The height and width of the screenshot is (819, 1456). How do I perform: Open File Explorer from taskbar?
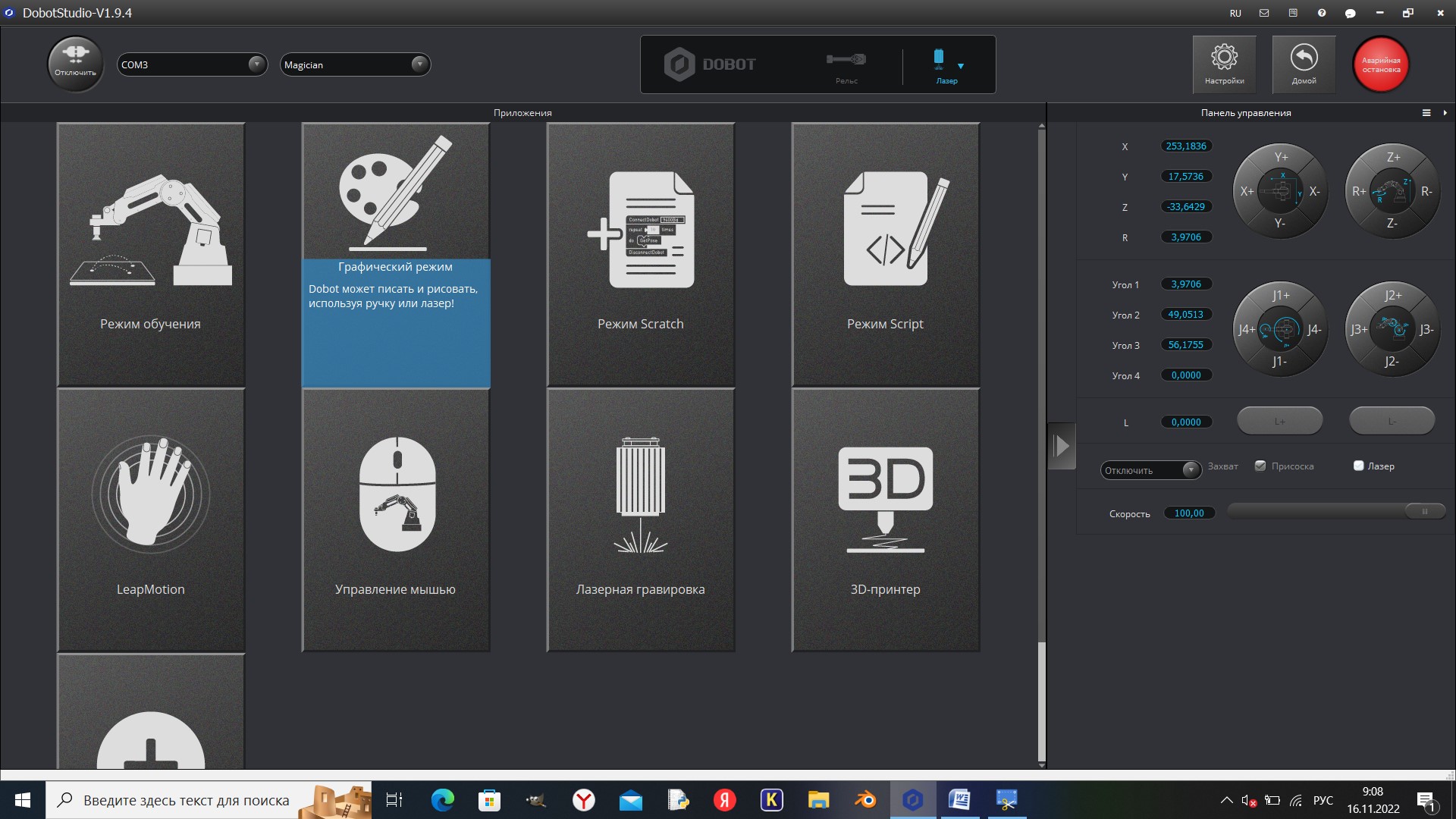tap(818, 800)
